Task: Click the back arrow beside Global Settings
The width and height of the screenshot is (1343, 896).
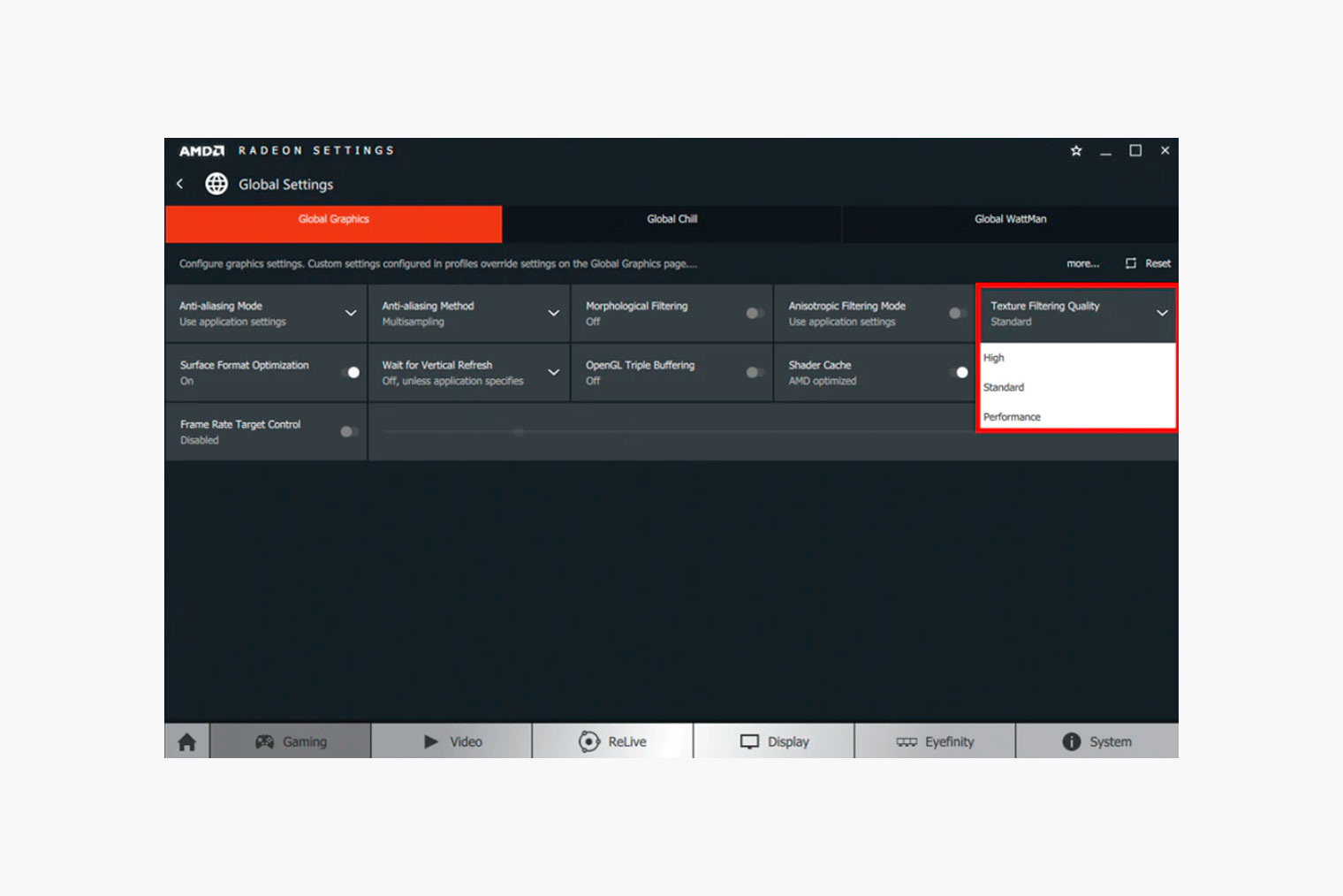Action: tap(179, 184)
